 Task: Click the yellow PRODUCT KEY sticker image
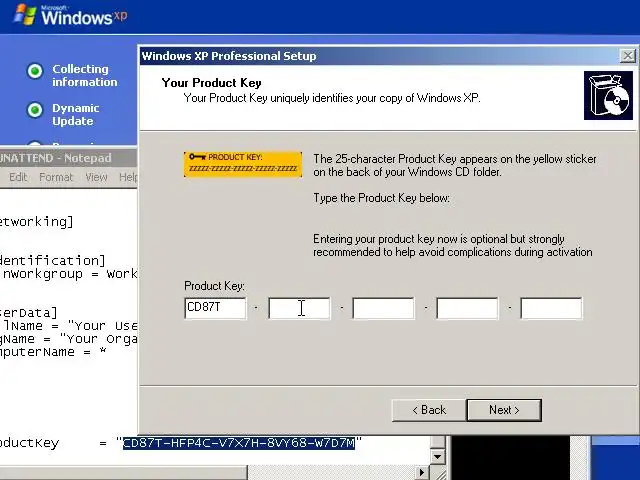click(x=243, y=164)
